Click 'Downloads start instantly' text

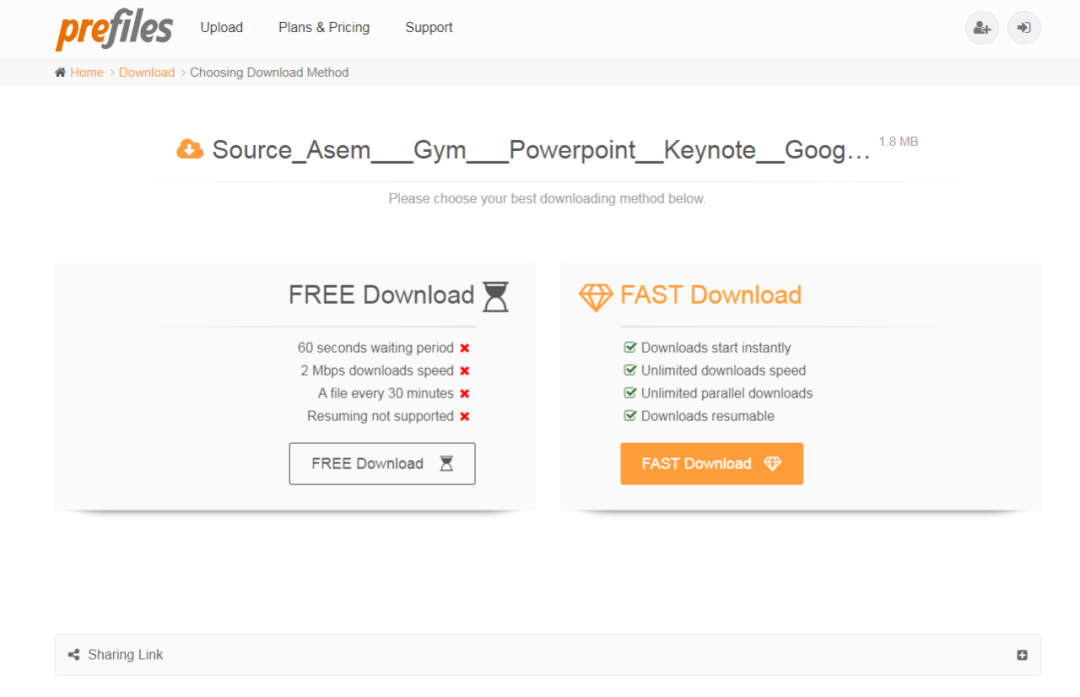[716, 348]
